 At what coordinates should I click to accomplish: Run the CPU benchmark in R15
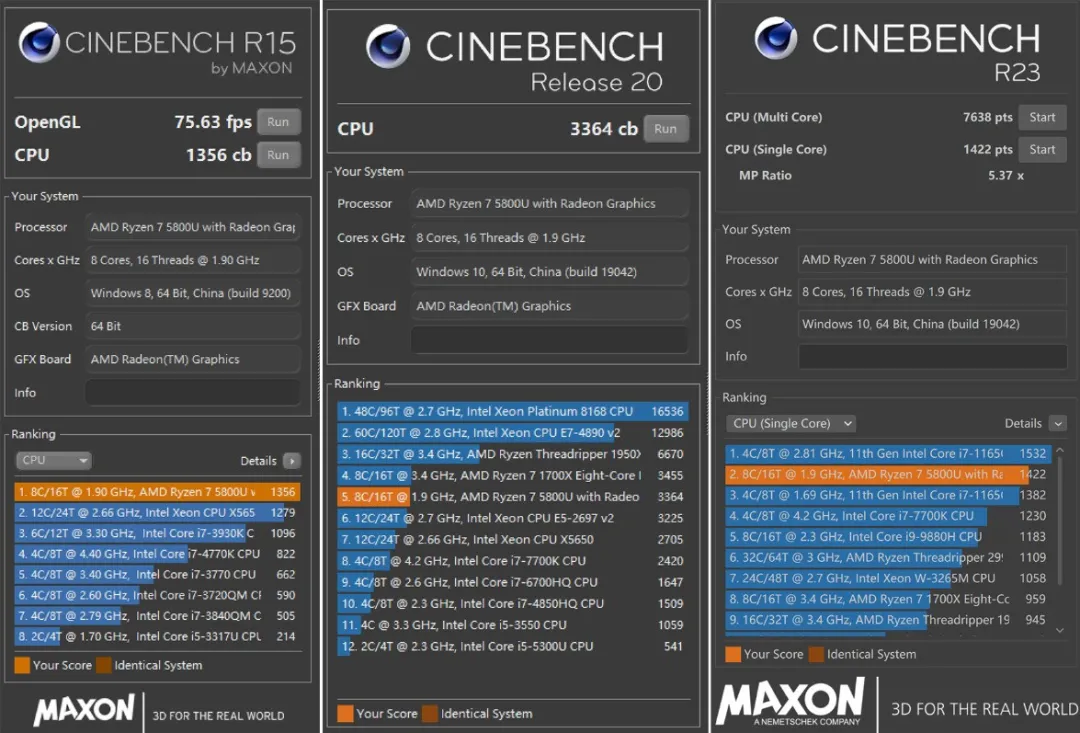click(x=278, y=155)
